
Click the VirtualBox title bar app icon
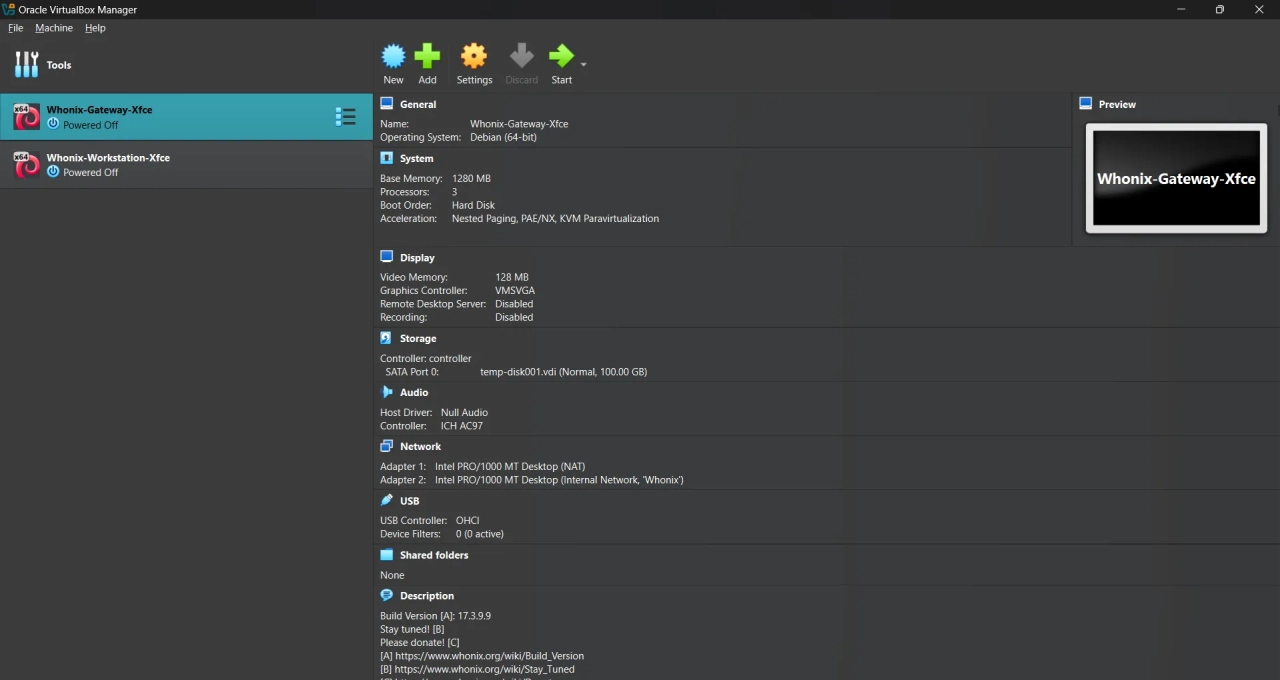tap(9, 9)
